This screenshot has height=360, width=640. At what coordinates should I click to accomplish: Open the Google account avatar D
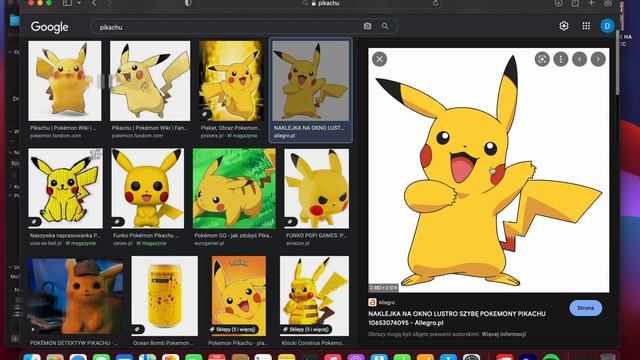(x=607, y=26)
